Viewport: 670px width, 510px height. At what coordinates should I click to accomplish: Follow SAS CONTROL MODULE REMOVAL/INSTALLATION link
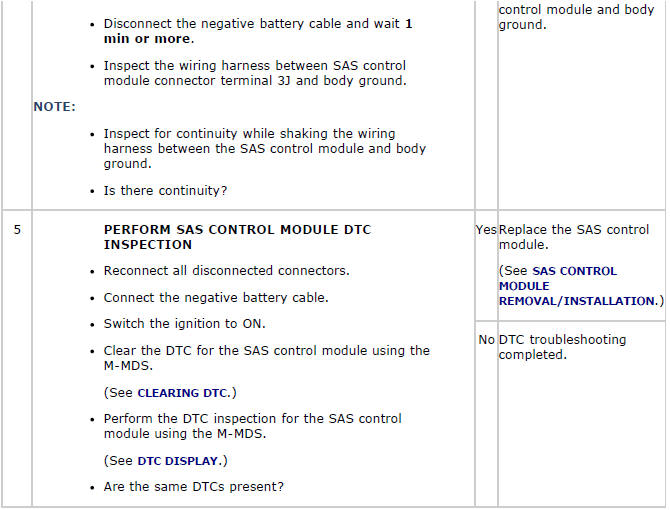point(577,286)
